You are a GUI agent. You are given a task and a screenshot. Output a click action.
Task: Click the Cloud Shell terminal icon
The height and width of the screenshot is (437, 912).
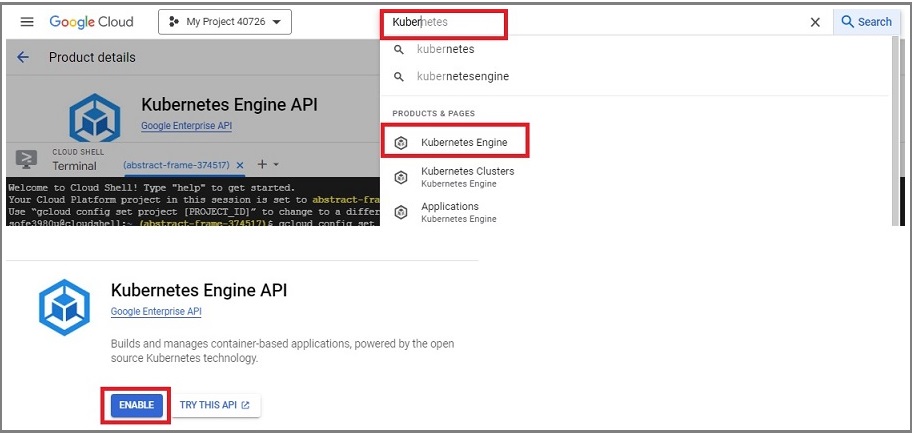(26, 159)
